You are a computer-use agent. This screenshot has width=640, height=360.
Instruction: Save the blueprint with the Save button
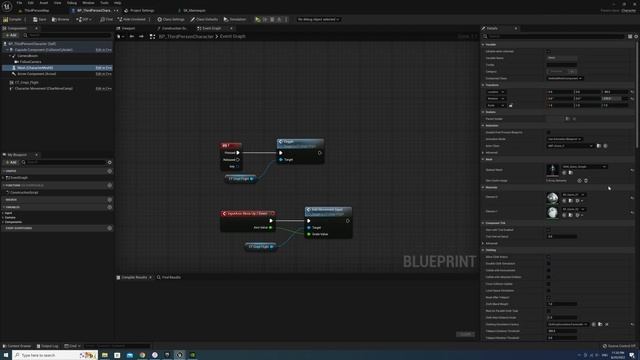[x=40, y=19]
